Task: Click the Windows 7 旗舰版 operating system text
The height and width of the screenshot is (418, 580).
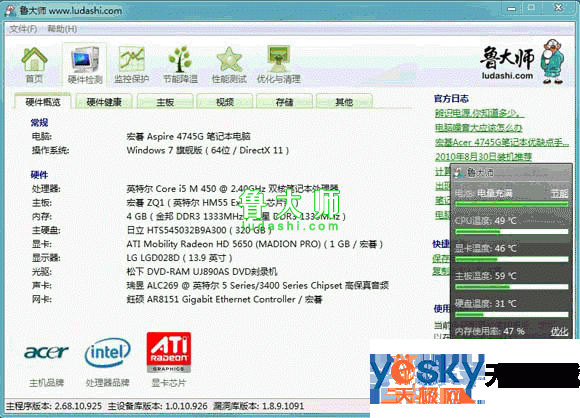Action: (208, 150)
